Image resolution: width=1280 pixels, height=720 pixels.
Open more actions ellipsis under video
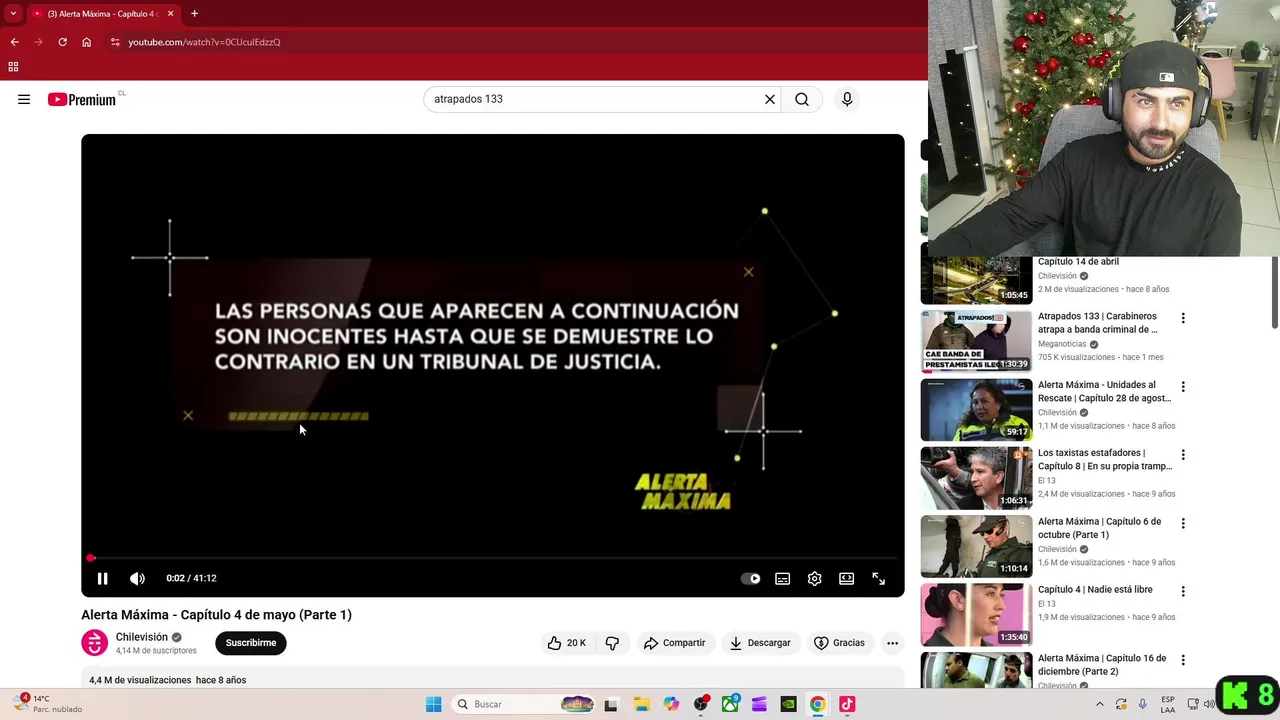tap(893, 643)
